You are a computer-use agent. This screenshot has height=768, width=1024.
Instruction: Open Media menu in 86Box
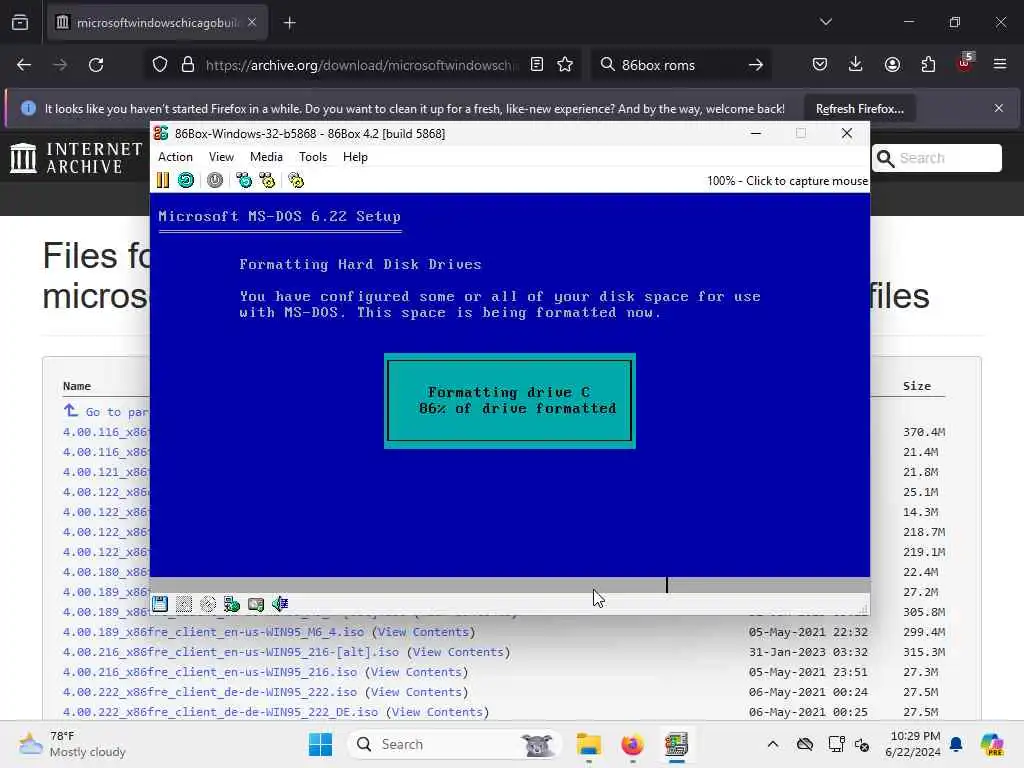point(266,157)
